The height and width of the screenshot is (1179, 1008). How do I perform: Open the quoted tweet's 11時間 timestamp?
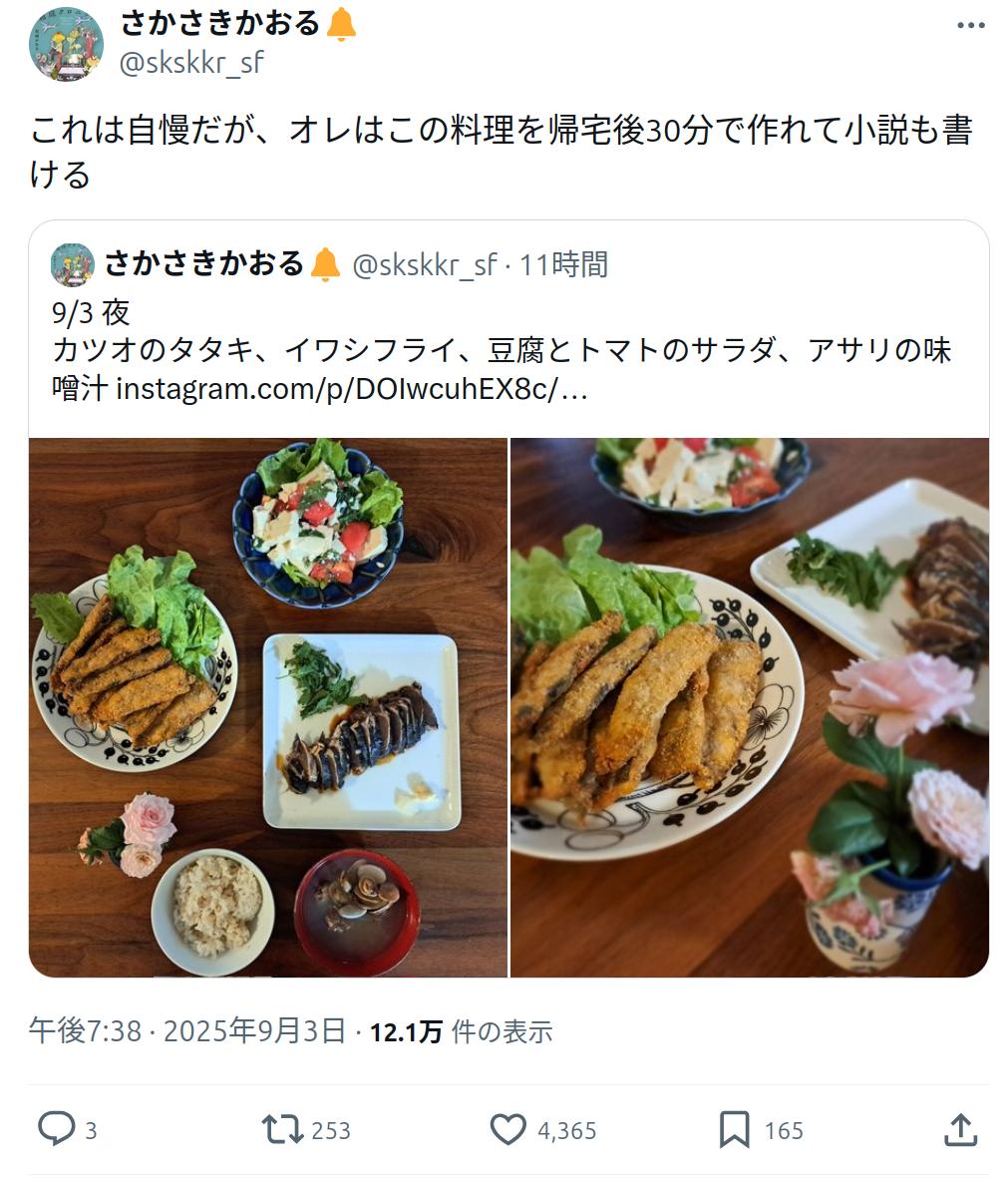tap(563, 264)
